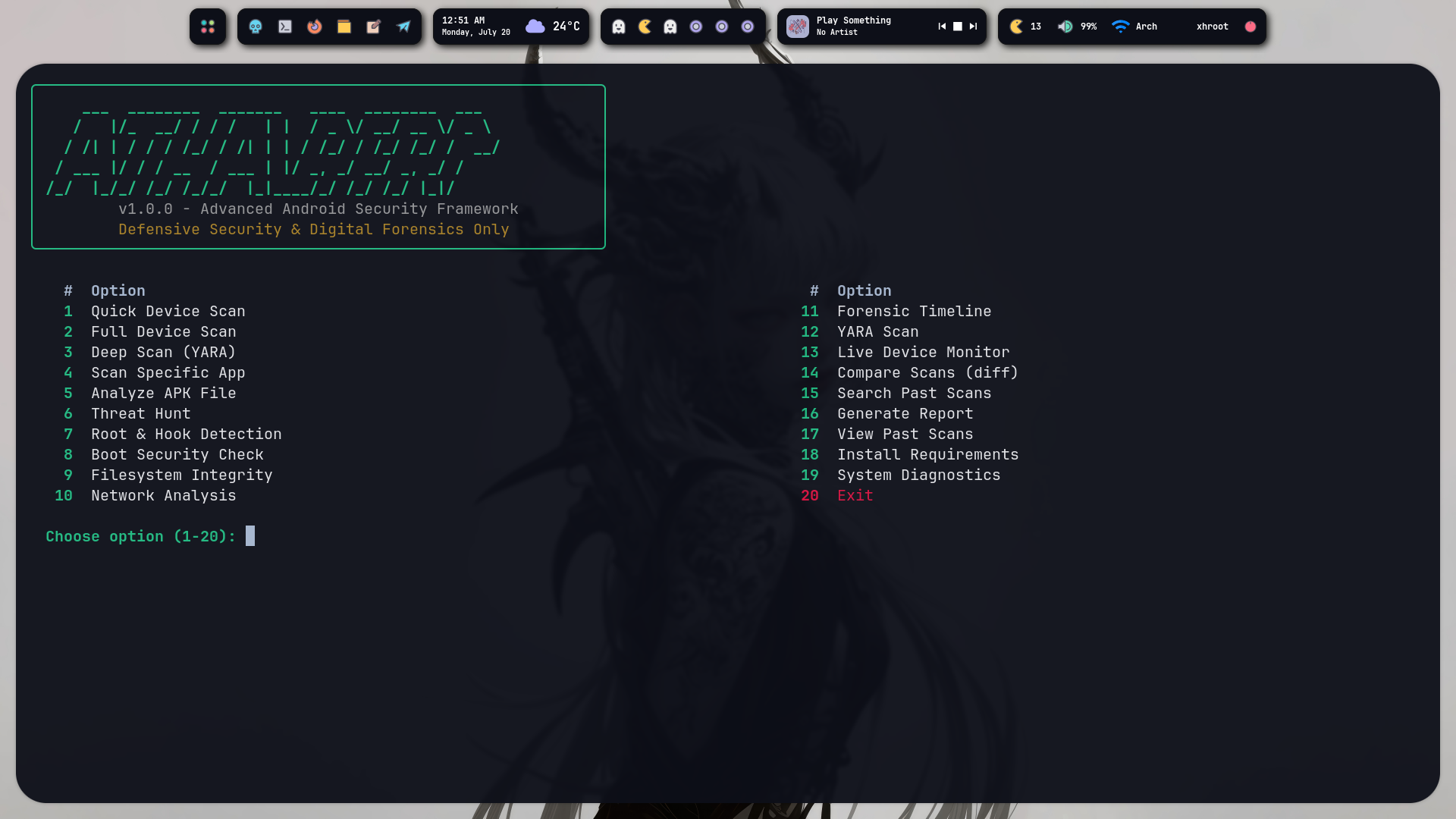The height and width of the screenshot is (819, 1456).
Task: Click 'Search Past Scans' option
Action: tap(915, 394)
